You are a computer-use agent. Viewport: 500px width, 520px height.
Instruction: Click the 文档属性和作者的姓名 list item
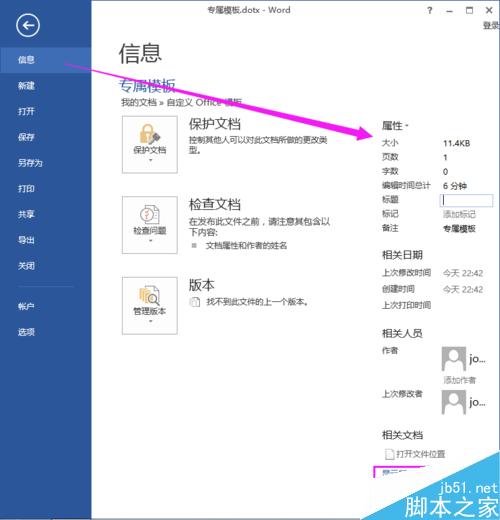(x=246, y=246)
